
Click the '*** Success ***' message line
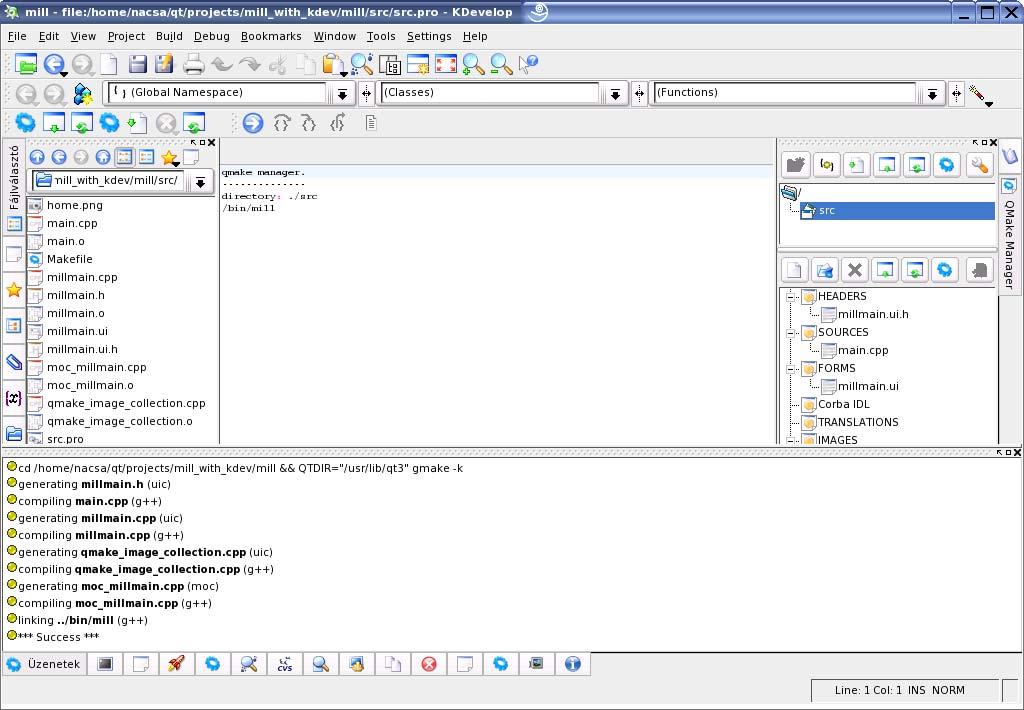pos(59,637)
